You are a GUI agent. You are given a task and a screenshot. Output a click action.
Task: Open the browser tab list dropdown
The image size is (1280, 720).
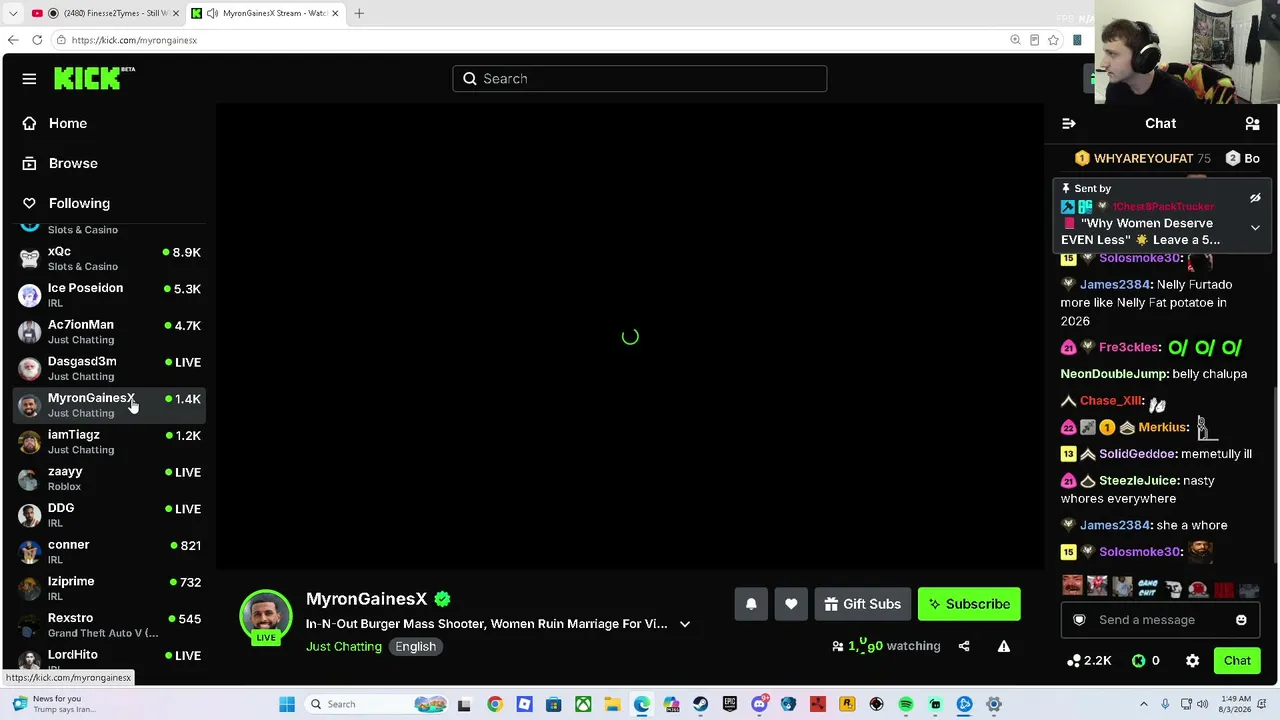[12, 13]
